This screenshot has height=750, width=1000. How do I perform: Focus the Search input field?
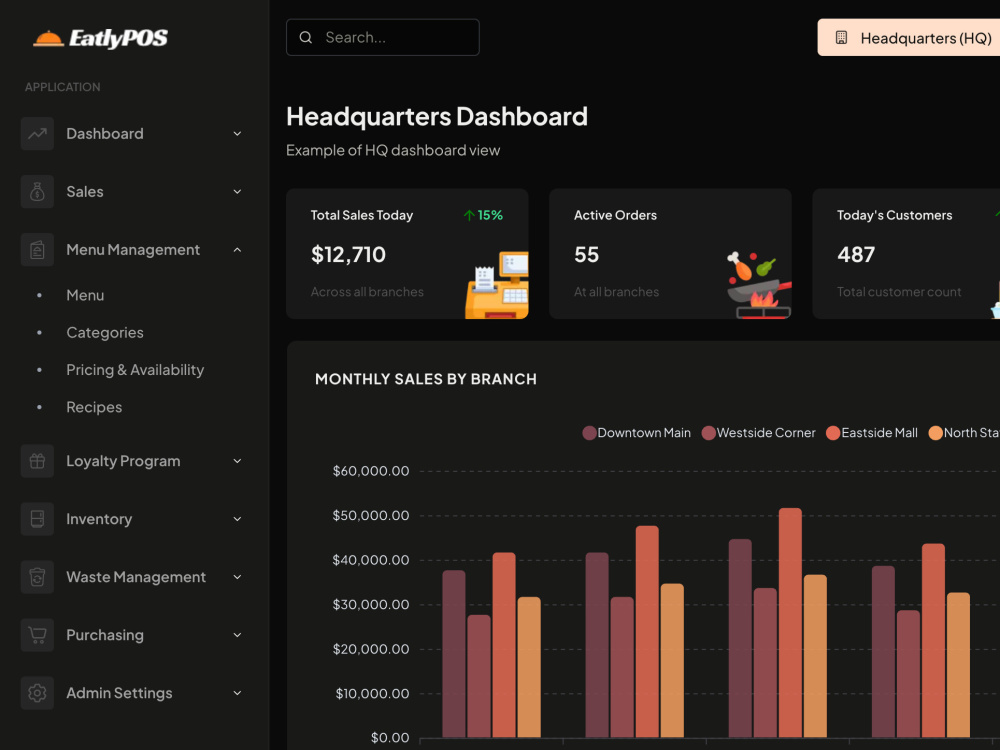click(x=383, y=38)
